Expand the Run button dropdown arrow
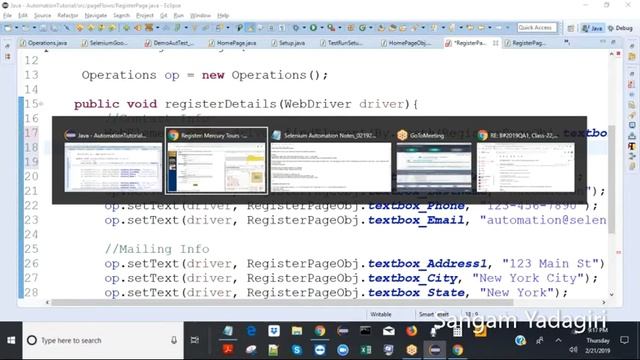640x360 pixels. (322, 28)
